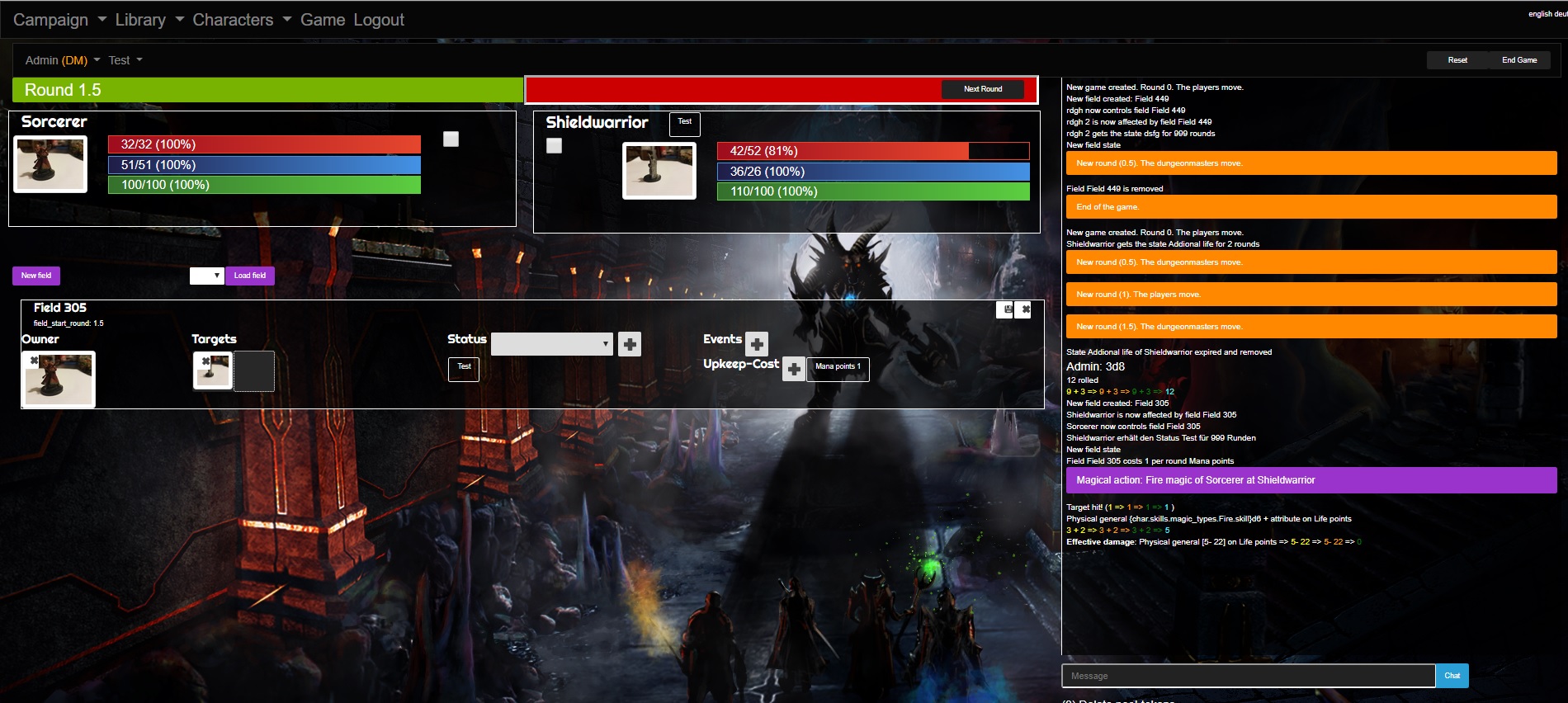This screenshot has width=1568, height=703.
Task: Click Shieldwarrior's blue bar 36/26
Action: 873,172
